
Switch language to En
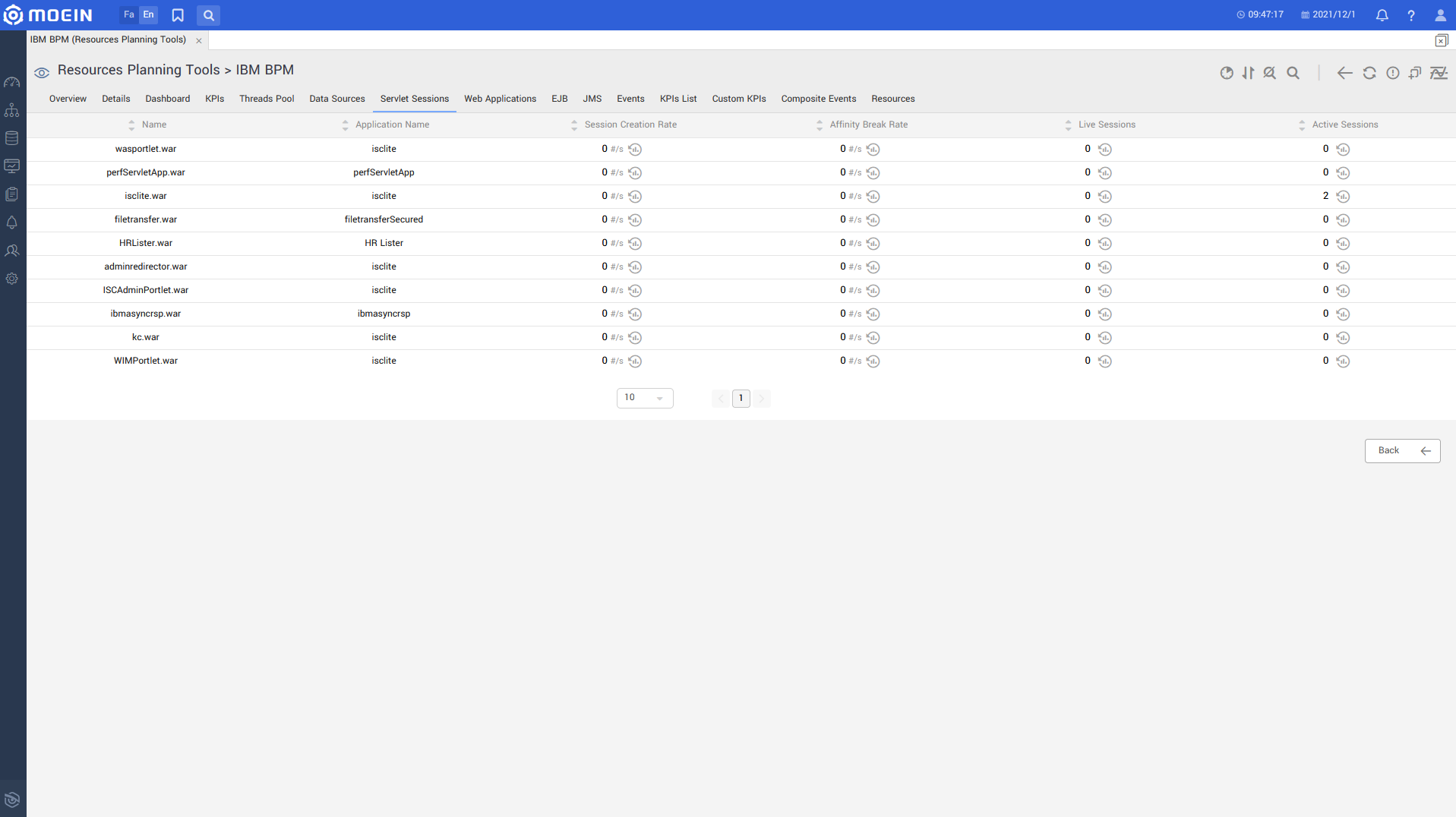148,14
